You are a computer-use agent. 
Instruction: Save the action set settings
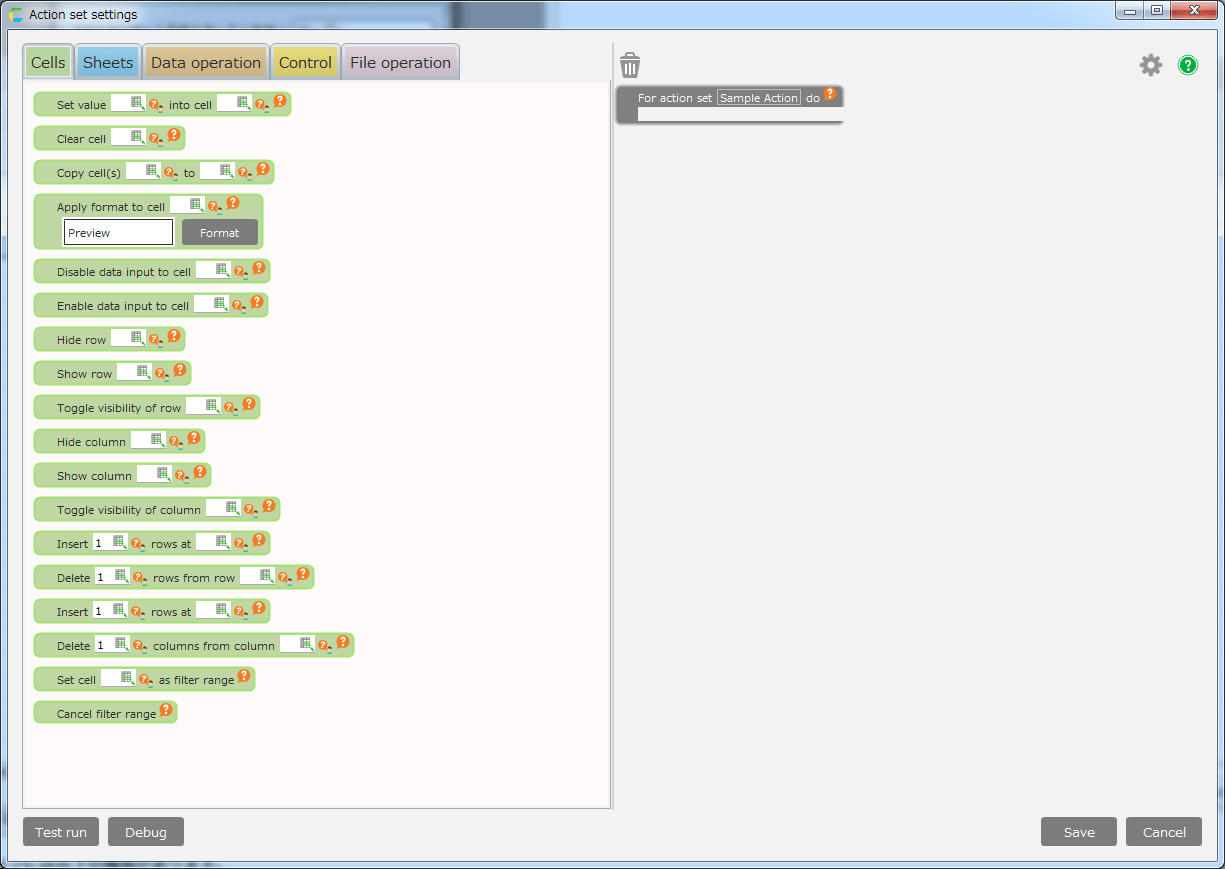pos(1078,832)
